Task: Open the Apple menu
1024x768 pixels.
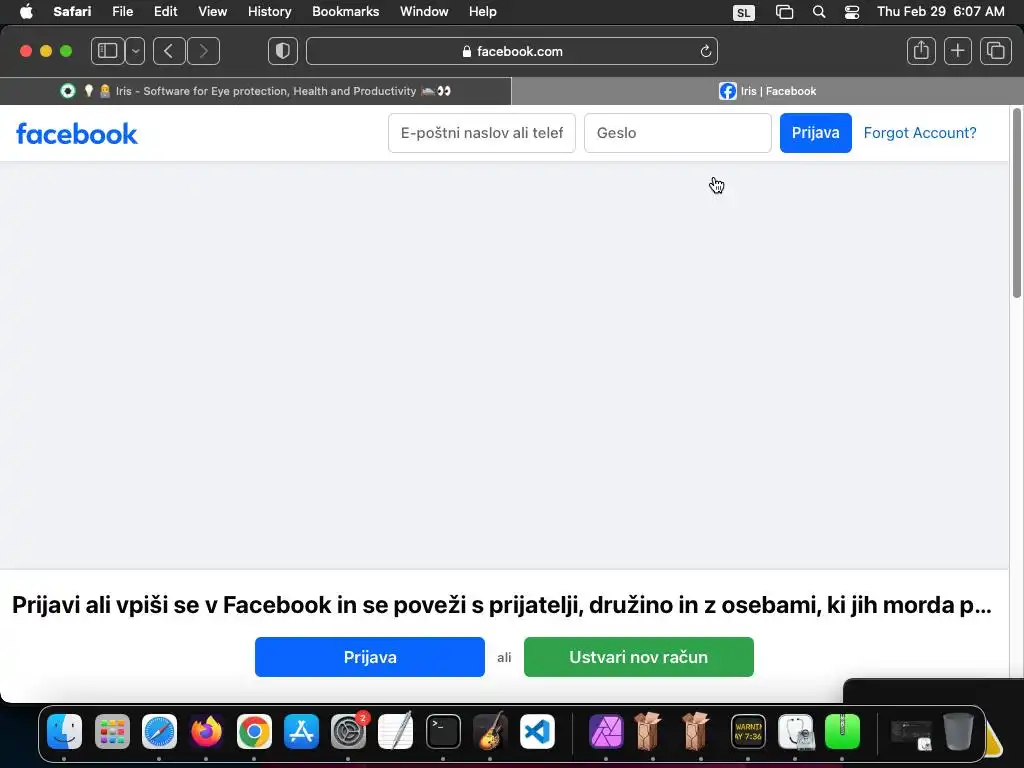Action: 26,12
